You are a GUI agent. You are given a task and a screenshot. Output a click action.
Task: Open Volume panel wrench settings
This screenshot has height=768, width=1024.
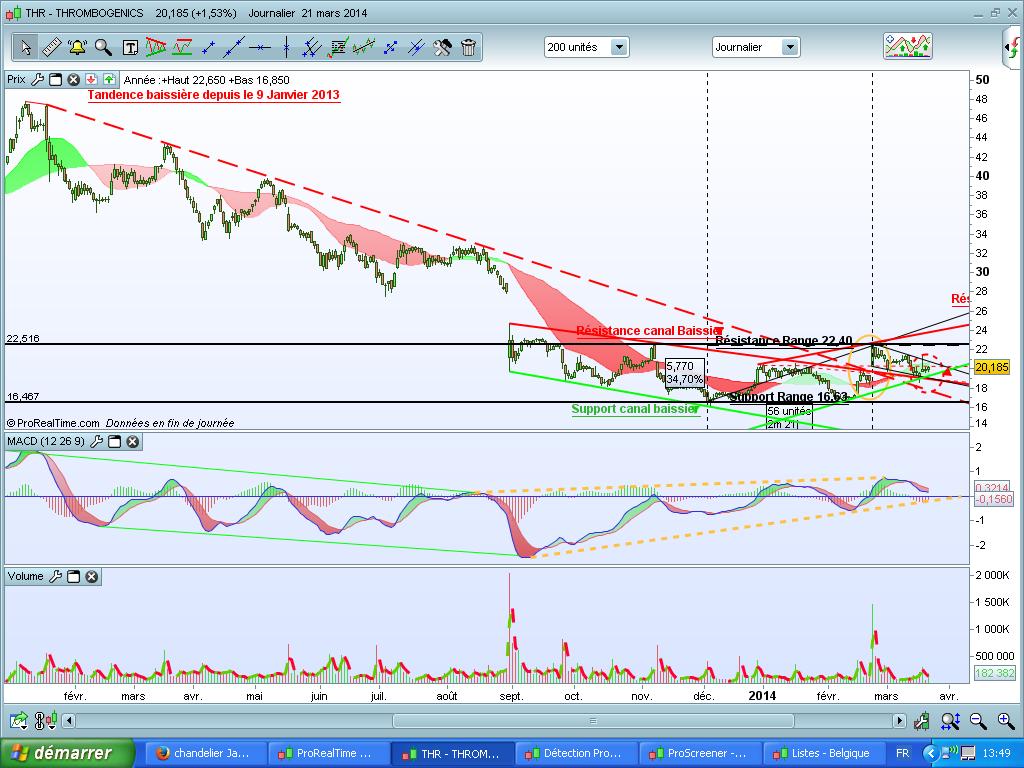[x=56, y=577]
